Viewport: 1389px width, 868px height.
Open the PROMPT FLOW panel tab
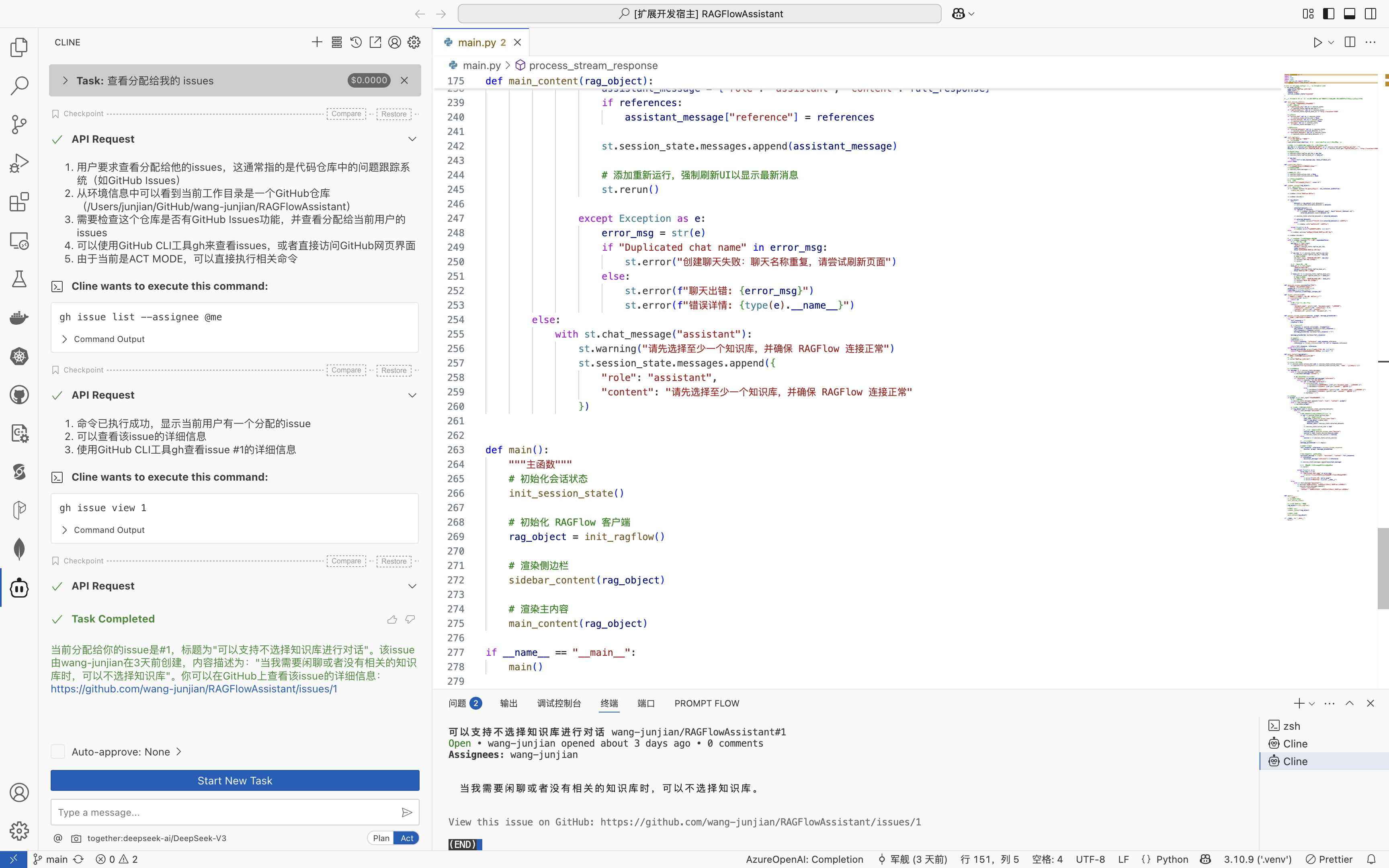click(707, 703)
